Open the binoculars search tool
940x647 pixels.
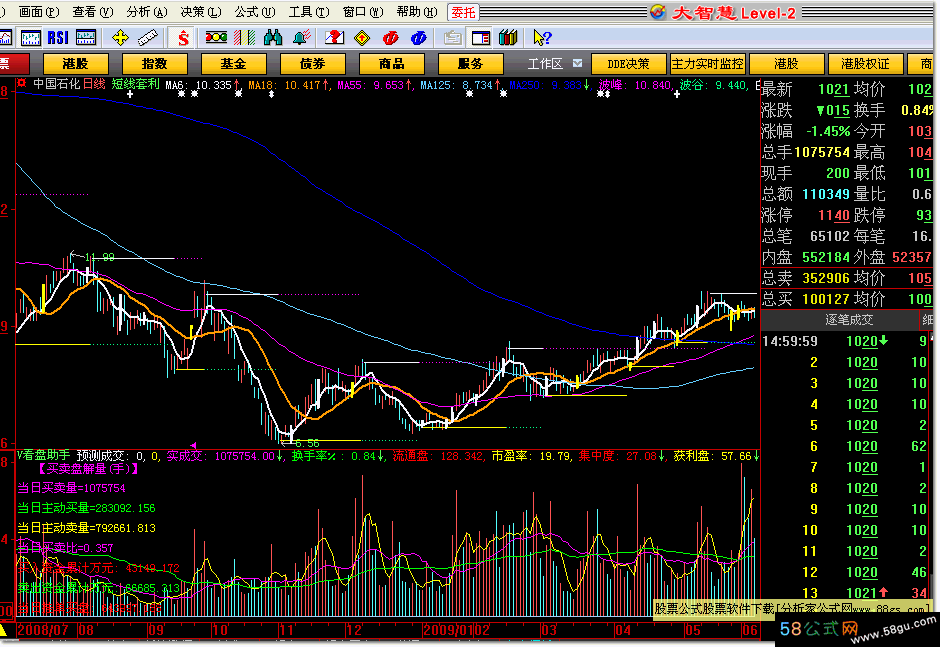coord(273,38)
